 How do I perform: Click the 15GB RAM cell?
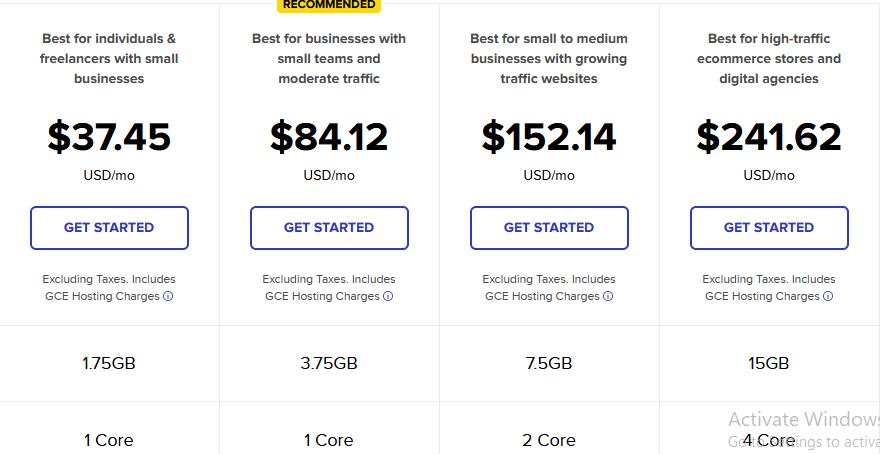[x=769, y=364]
